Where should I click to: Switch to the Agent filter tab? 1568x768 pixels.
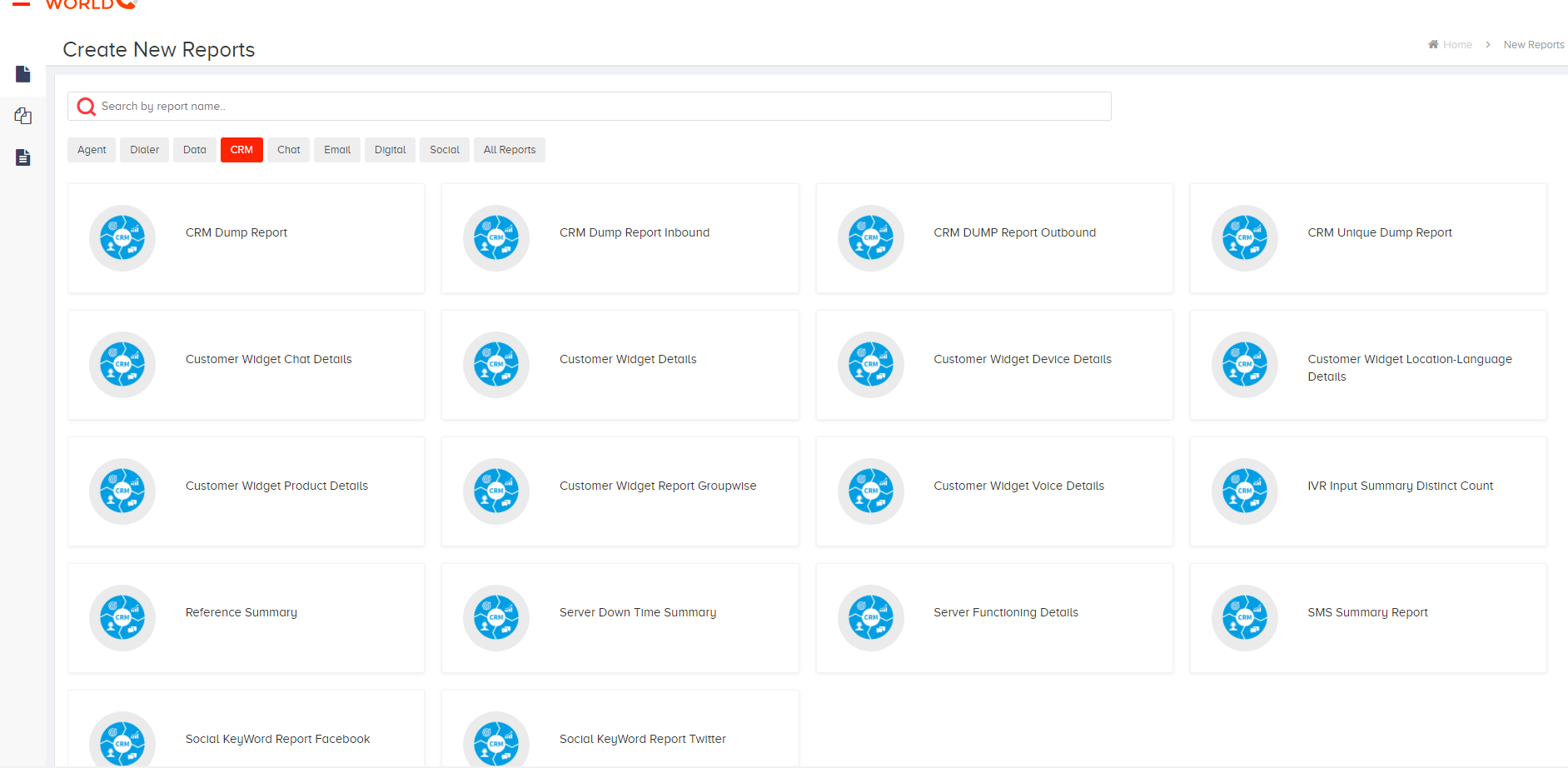point(91,150)
